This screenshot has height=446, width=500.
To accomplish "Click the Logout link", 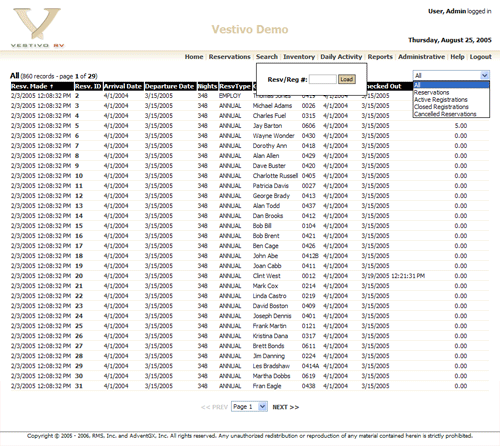I will point(480,57).
